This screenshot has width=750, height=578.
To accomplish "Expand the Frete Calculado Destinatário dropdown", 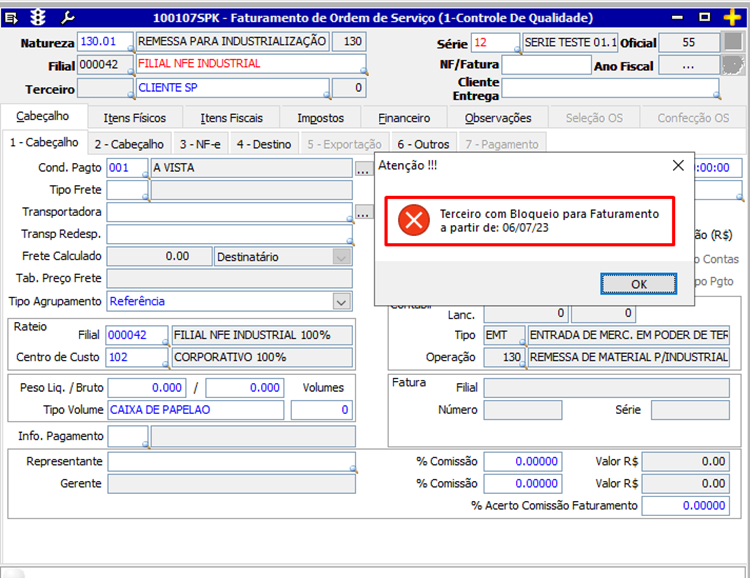I will 342,257.
